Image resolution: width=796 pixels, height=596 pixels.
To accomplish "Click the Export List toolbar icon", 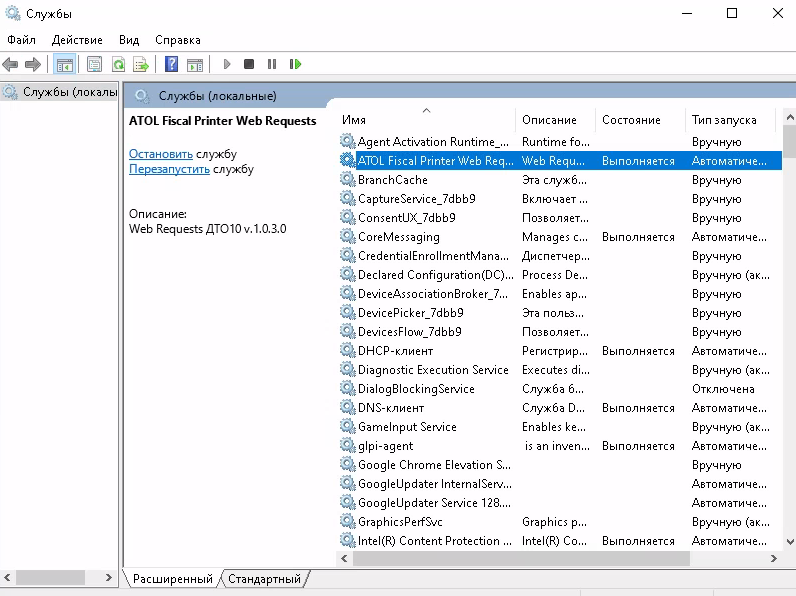I will [141, 64].
